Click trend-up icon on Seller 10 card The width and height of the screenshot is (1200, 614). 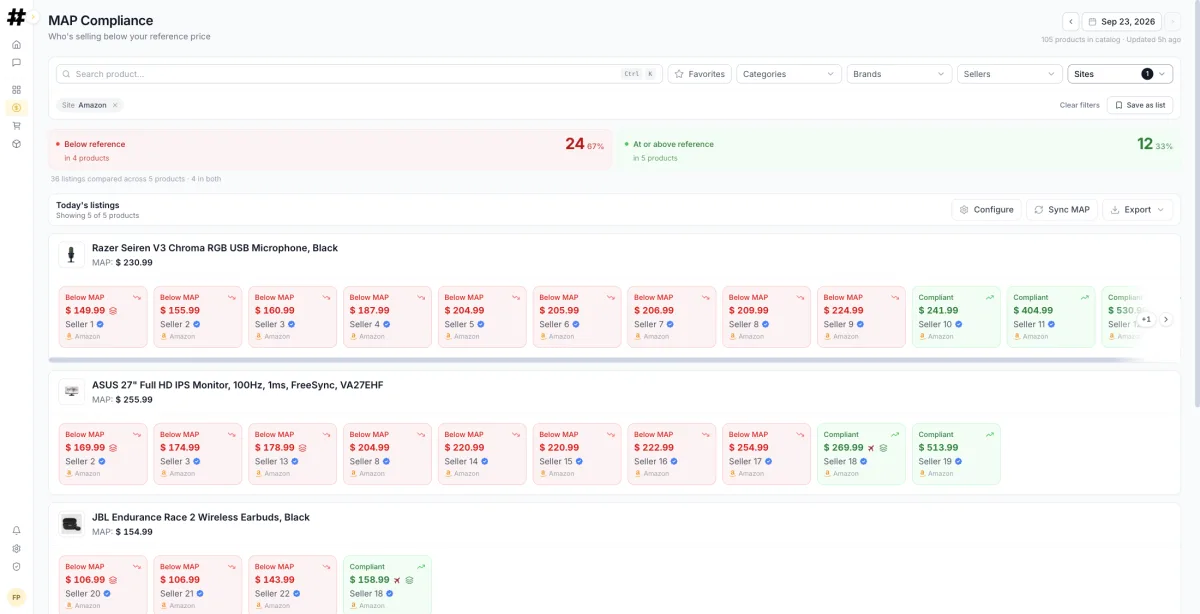[x=990, y=297]
